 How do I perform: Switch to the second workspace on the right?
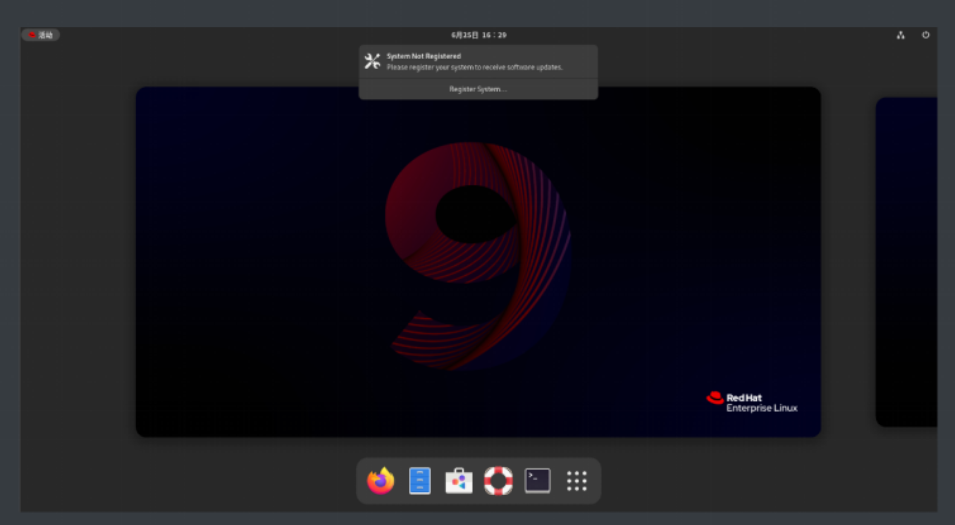[906, 262]
